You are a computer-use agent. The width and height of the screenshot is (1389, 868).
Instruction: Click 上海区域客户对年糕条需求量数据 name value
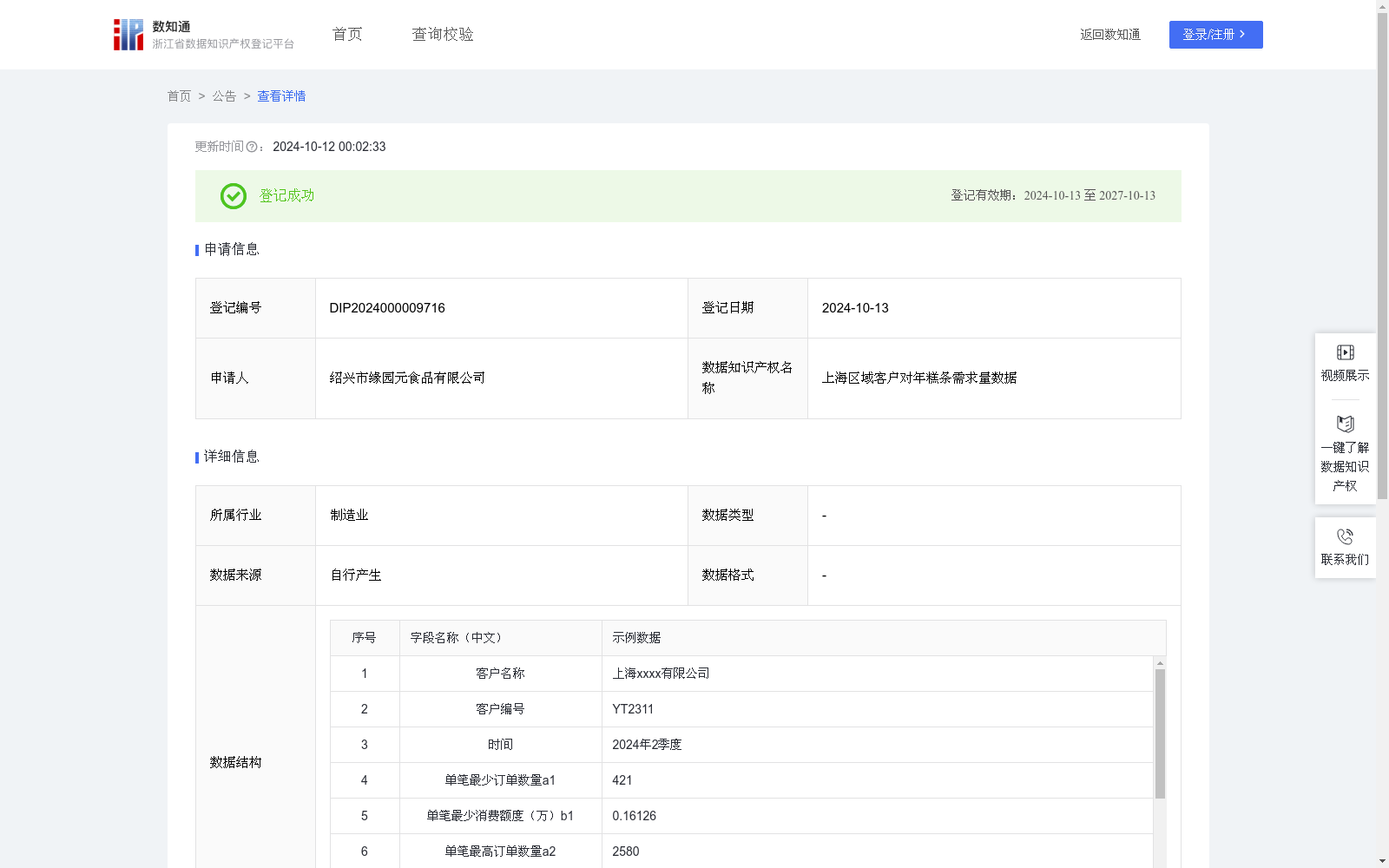(x=919, y=378)
